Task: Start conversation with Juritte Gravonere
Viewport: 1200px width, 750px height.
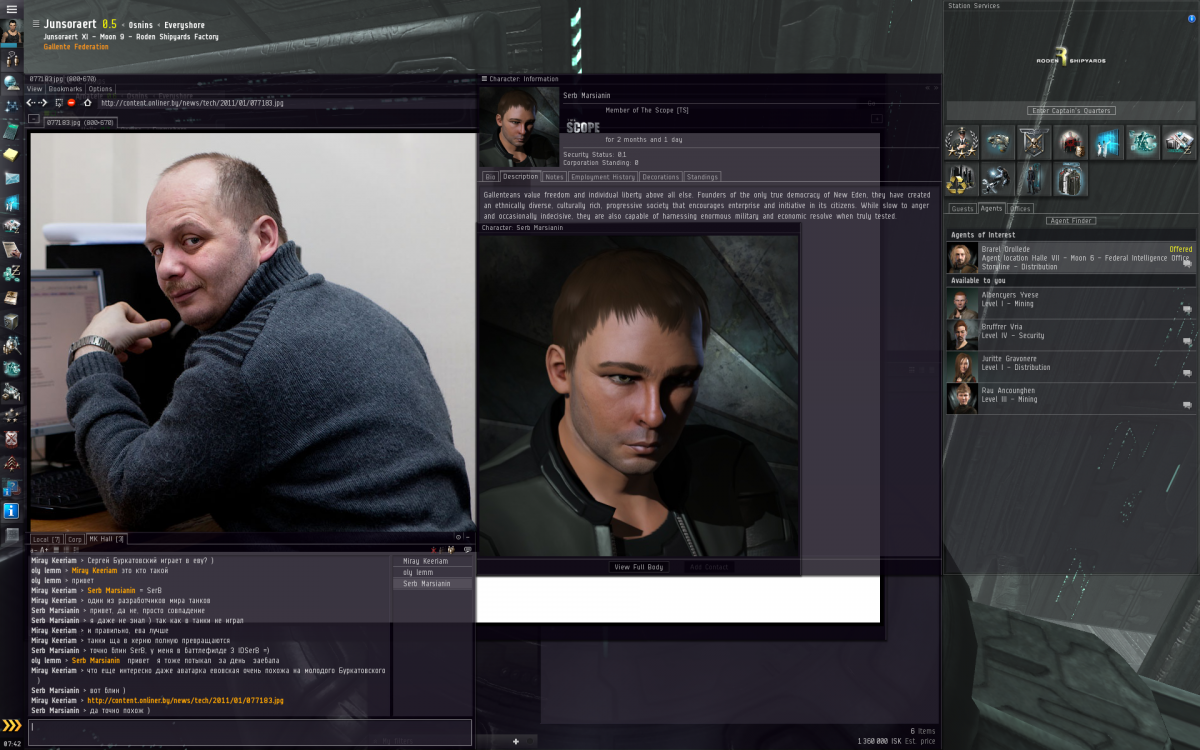Action: coord(1187,374)
